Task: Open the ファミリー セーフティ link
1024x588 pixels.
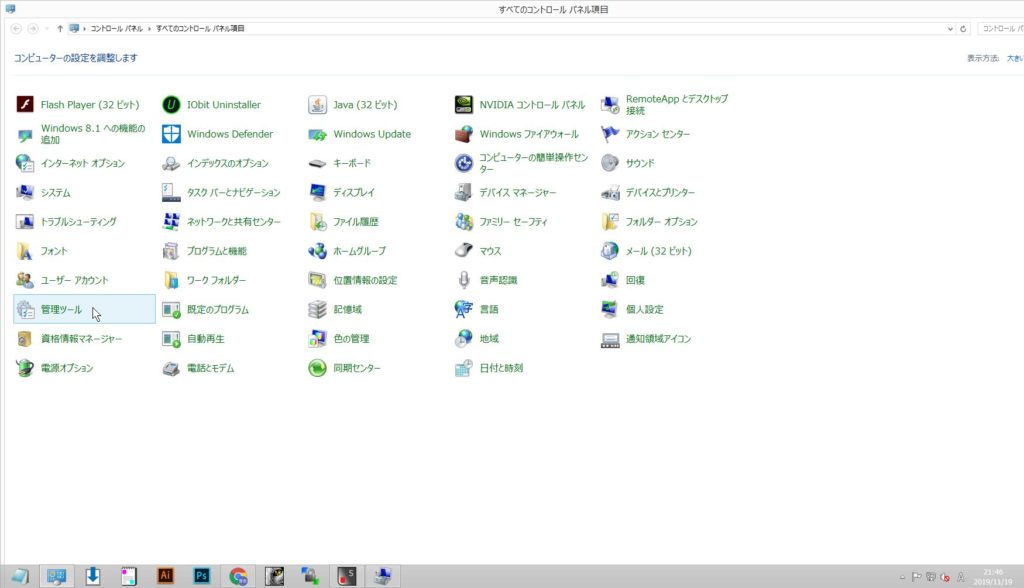Action: [x=513, y=221]
